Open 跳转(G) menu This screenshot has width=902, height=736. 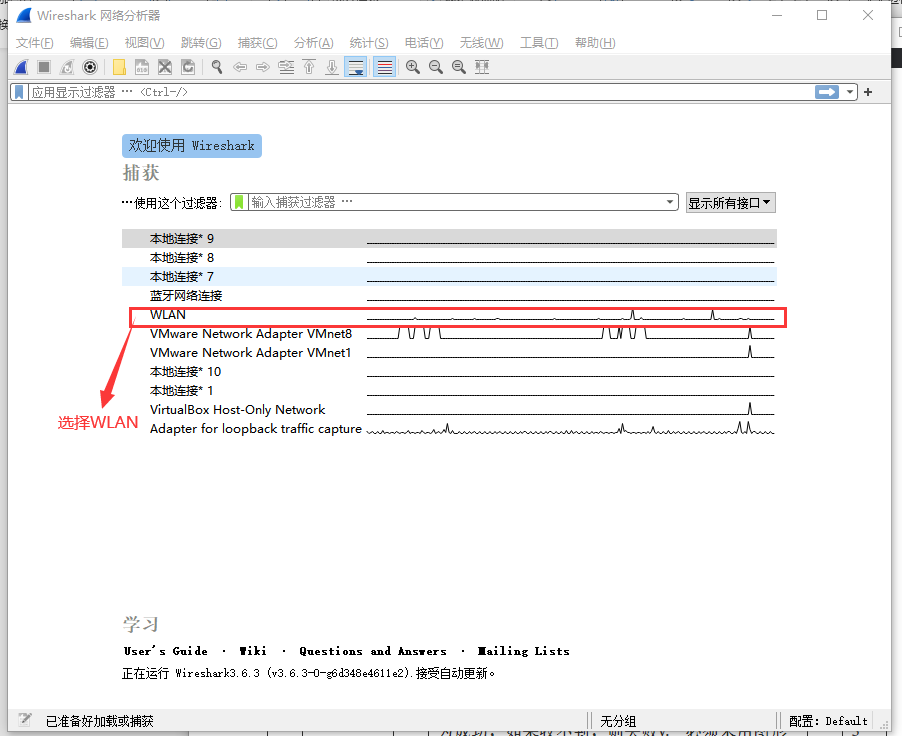[x=201, y=43]
